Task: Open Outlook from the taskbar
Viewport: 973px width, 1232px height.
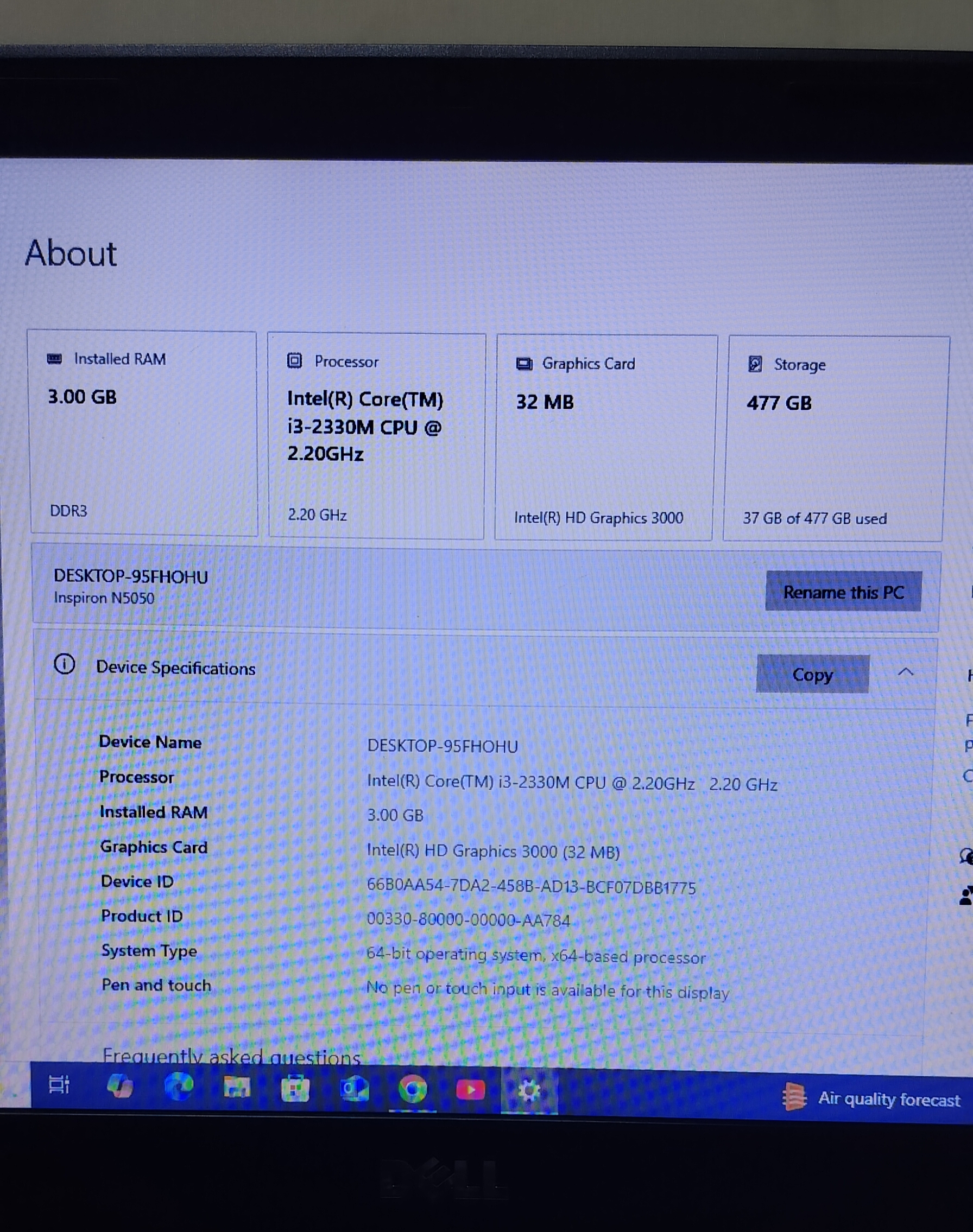Action: pyautogui.click(x=355, y=1090)
